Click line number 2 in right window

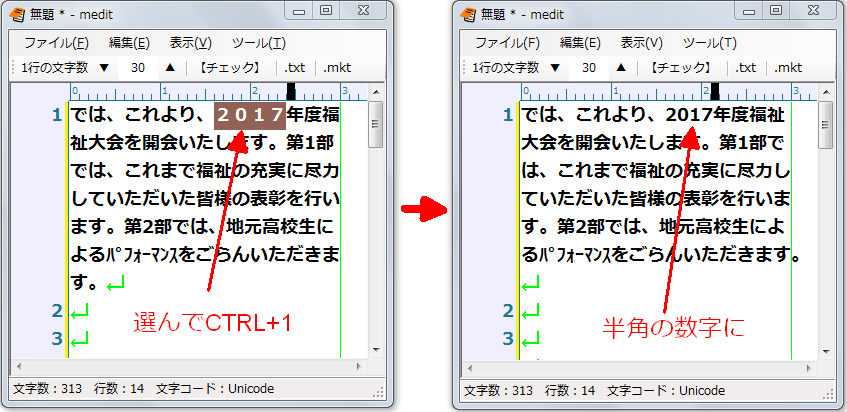tap(508, 310)
